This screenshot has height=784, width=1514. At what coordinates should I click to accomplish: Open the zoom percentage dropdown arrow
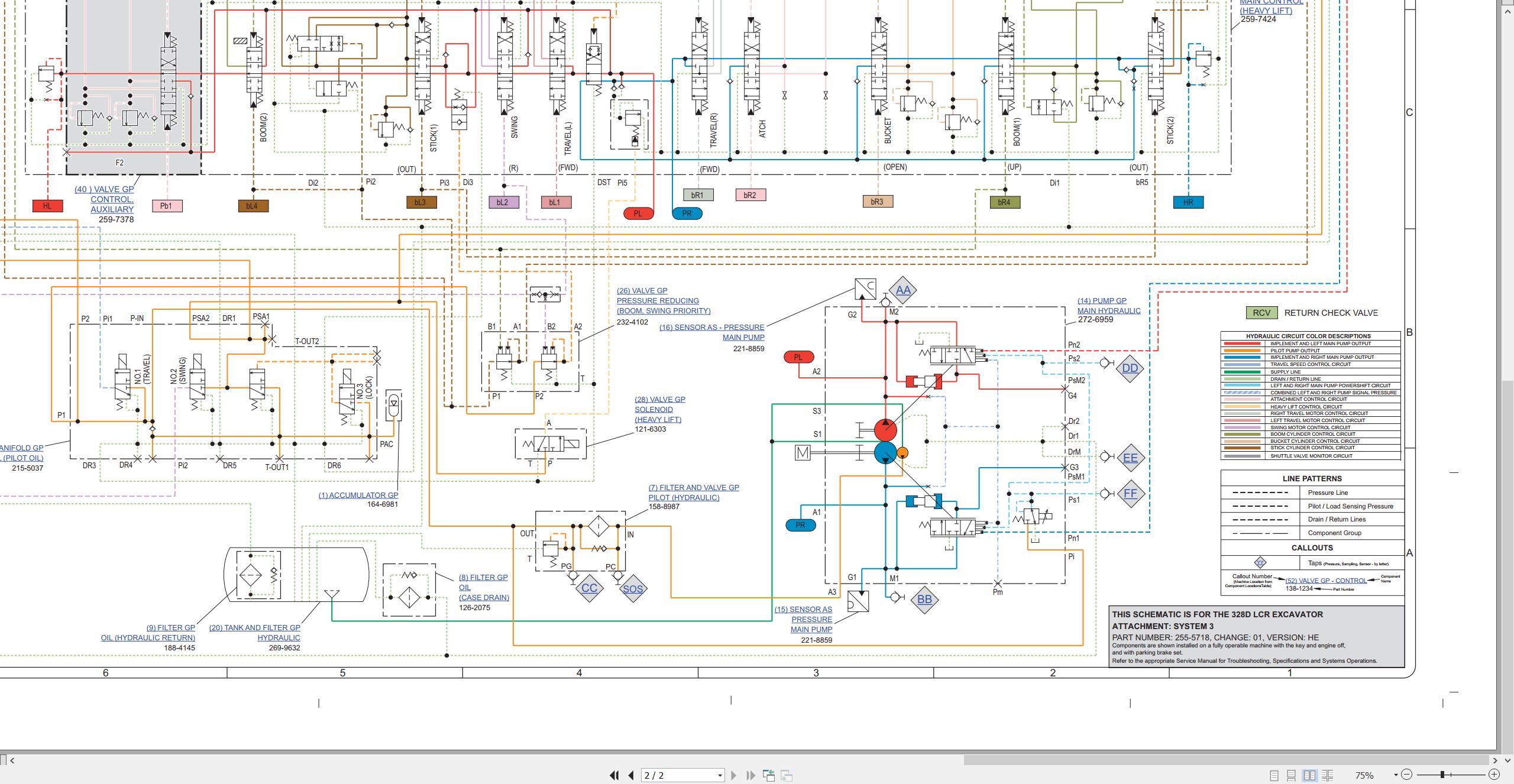[1396, 775]
